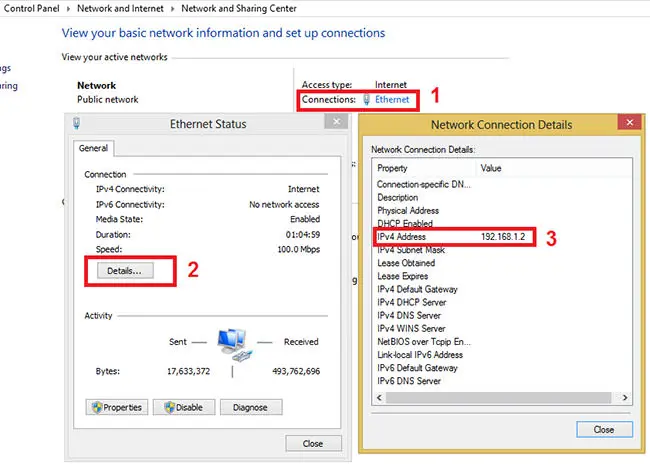Click the IPv4 Connectivity label
The width and height of the screenshot is (650, 466).
pyautogui.click(x=130, y=189)
